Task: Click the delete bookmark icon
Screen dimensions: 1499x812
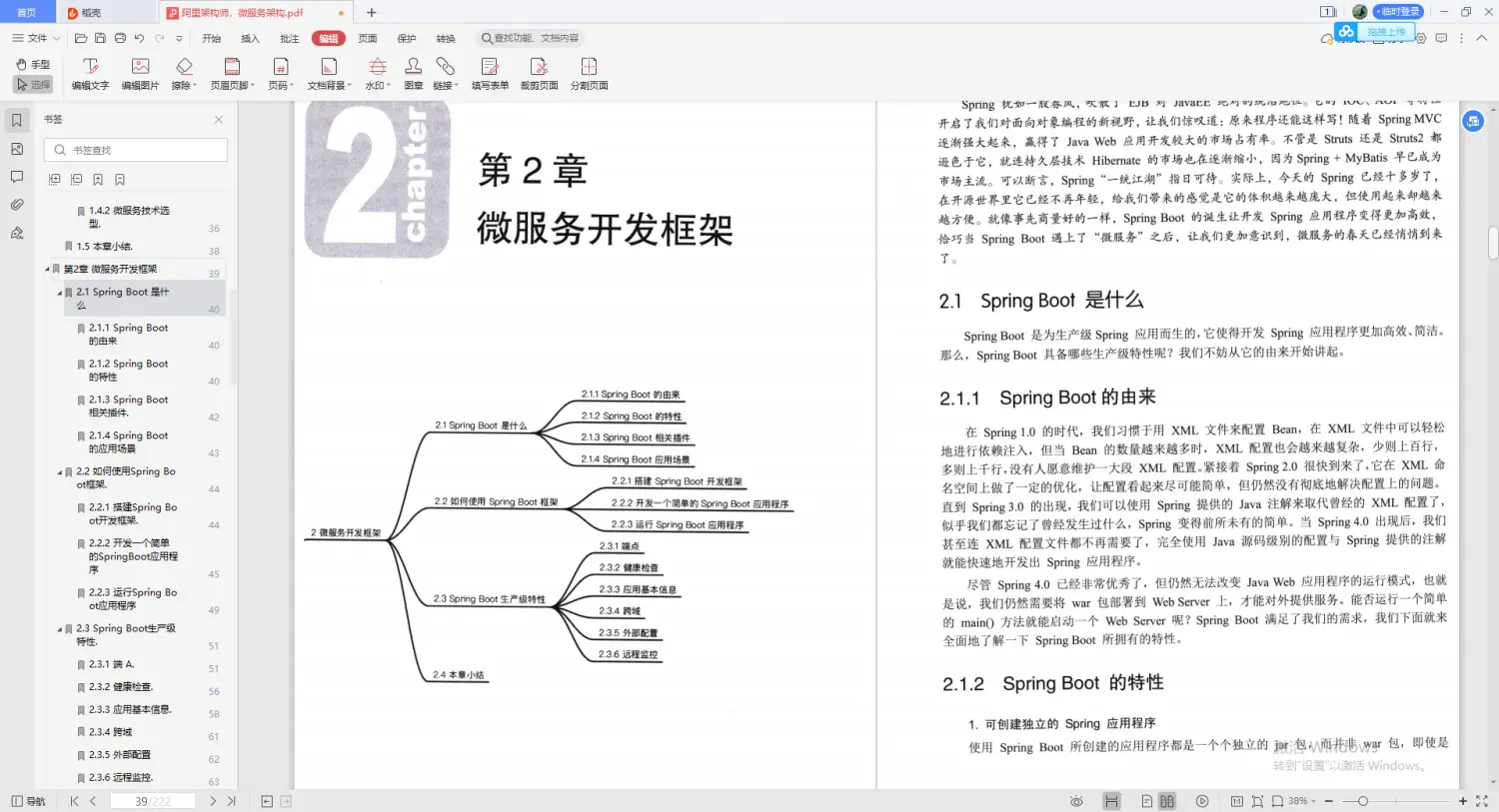Action: 120,180
